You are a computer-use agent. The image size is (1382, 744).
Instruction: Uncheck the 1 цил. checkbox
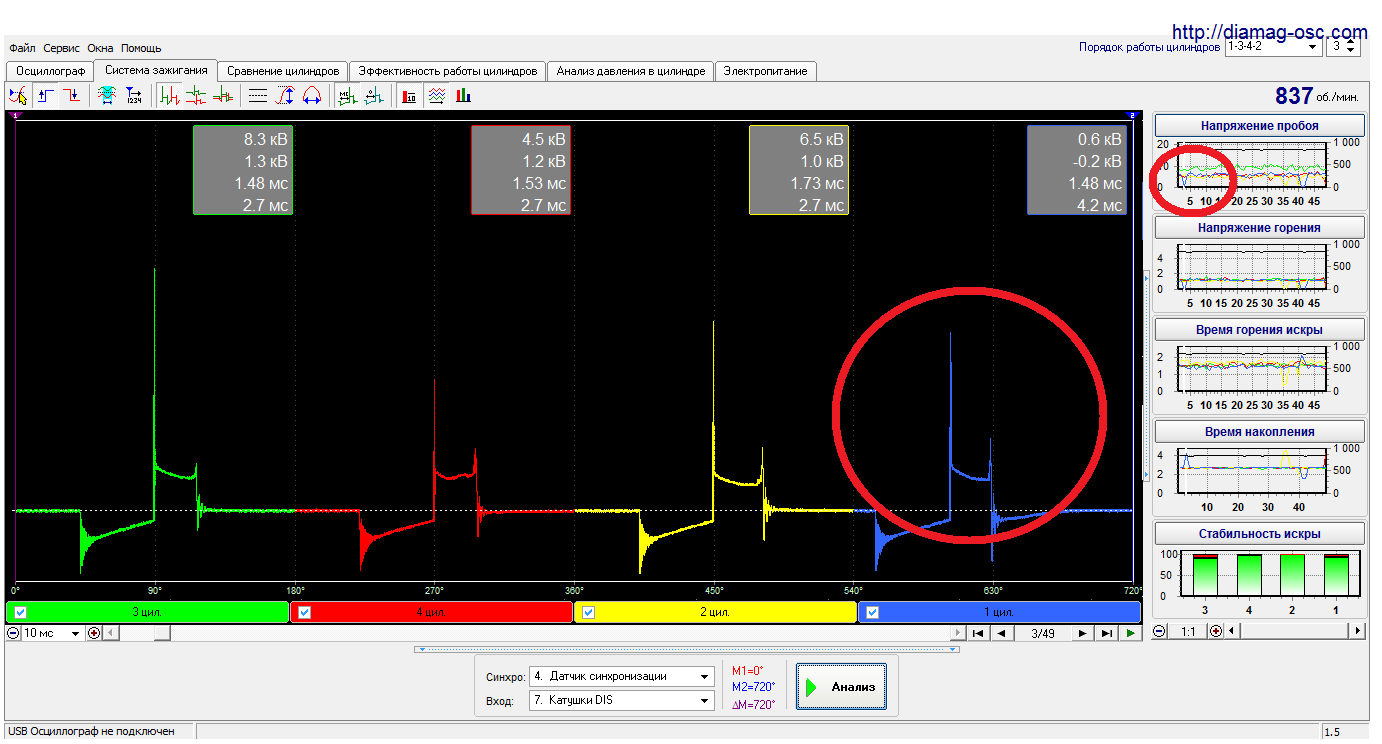873,612
